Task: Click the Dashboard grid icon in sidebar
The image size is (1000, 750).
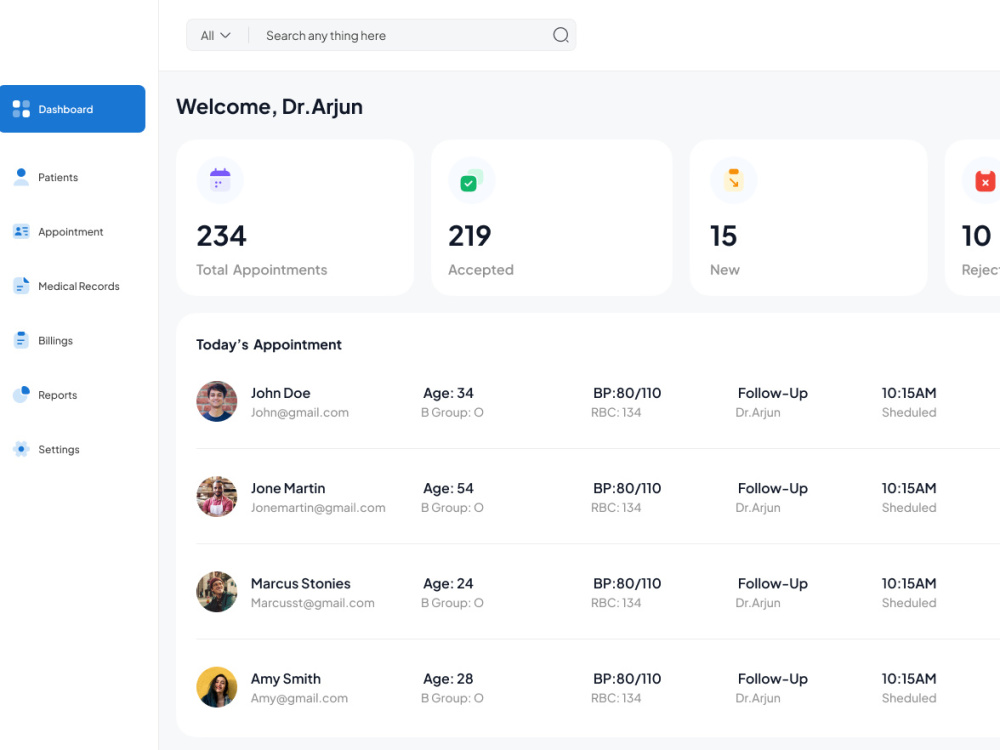Action: point(21,109)
